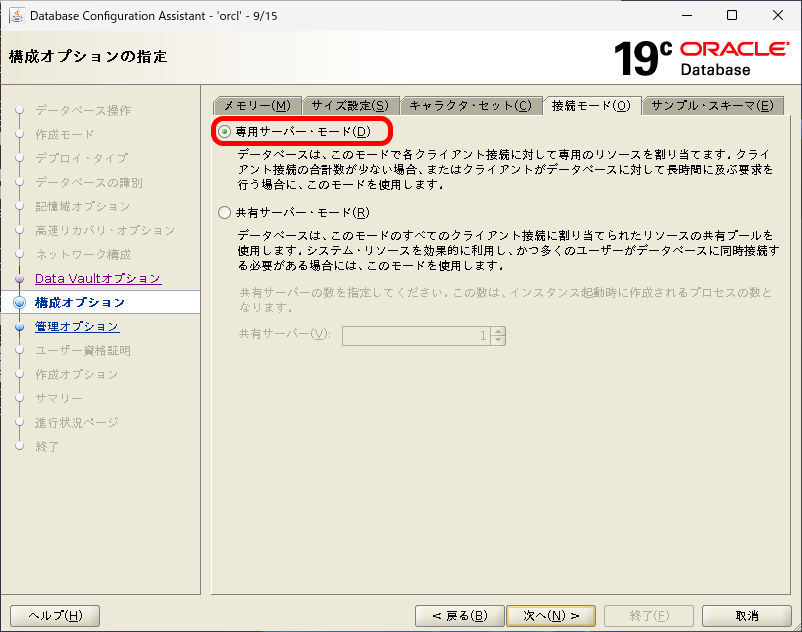Click the bullet icon next to 管理オプション
Viewport: 802px width, 632px height.
click(x=21, y=327)
